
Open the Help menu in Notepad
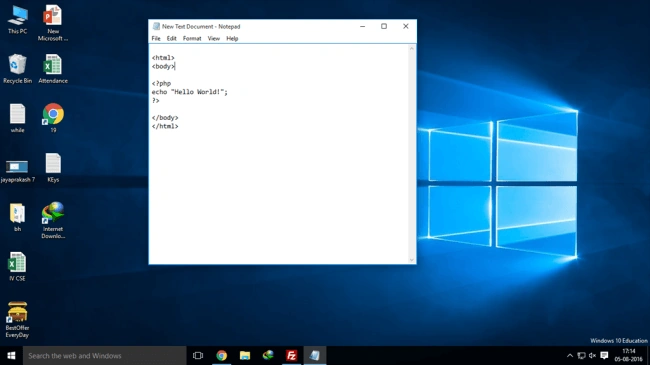click(232, 39)
